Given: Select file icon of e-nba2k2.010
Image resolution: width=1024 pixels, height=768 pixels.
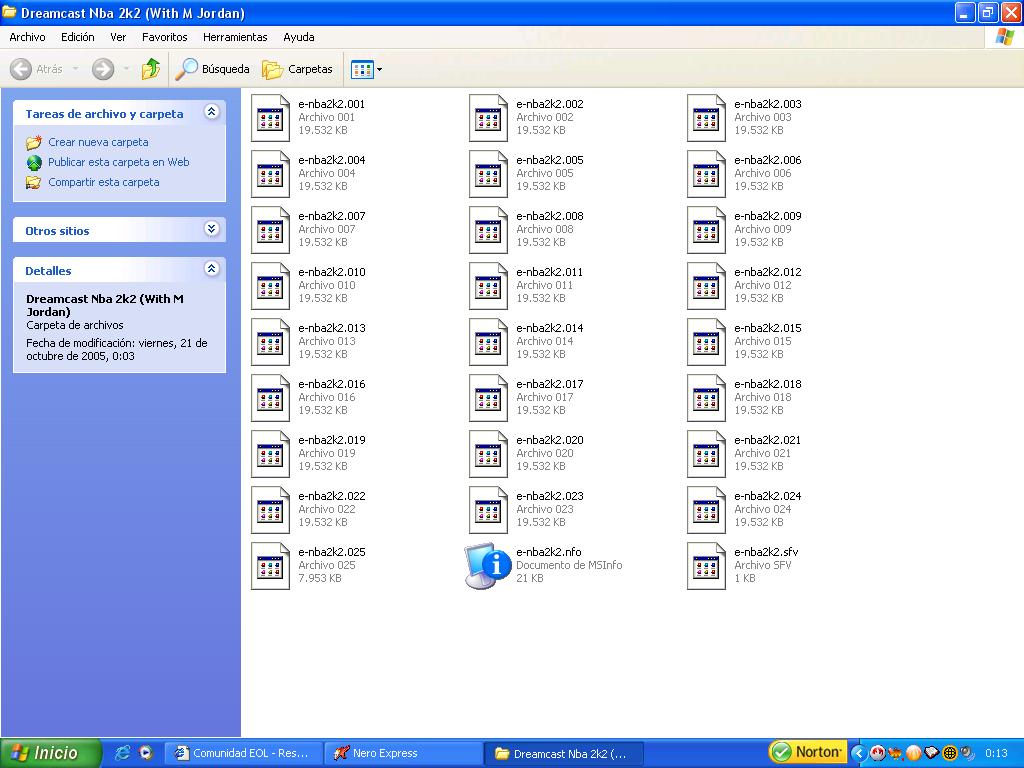Looking at the screenshot, I should (270, 287).
